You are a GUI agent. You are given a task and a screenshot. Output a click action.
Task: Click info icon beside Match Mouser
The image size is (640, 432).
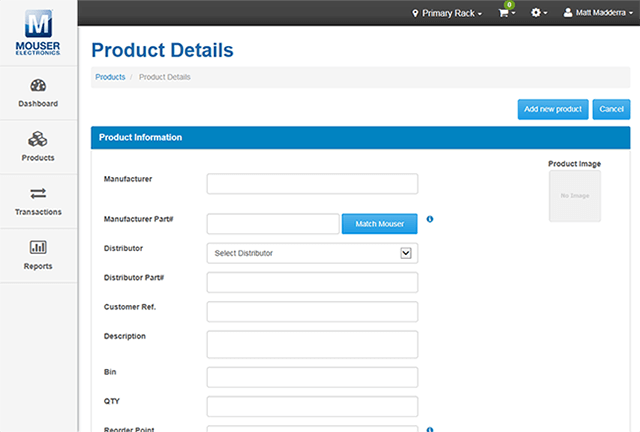[429, 219]
